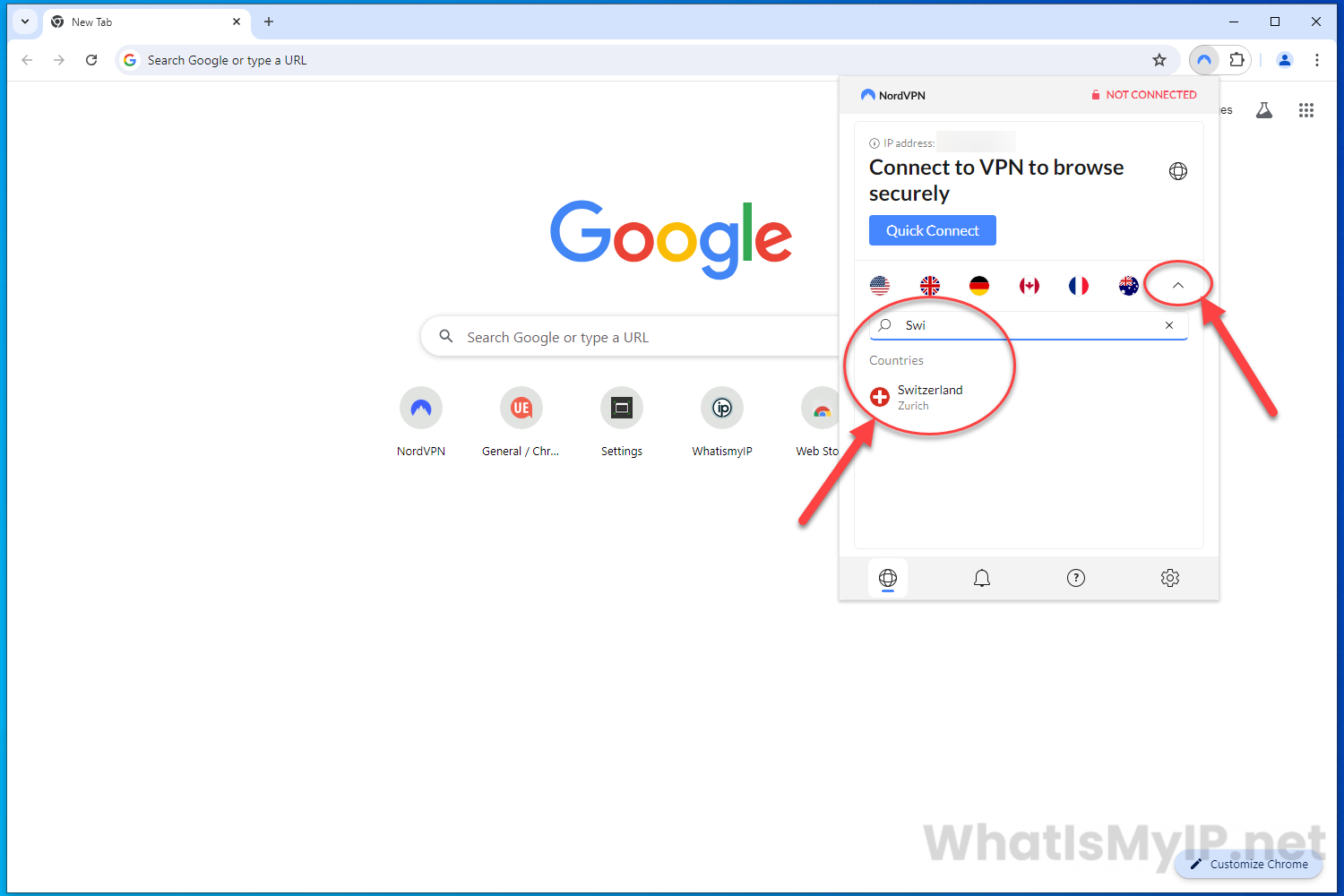Viewport: 1344px width, 896px height.
Task: Open the Web Store shortcut tile
Action: (817, 422)
